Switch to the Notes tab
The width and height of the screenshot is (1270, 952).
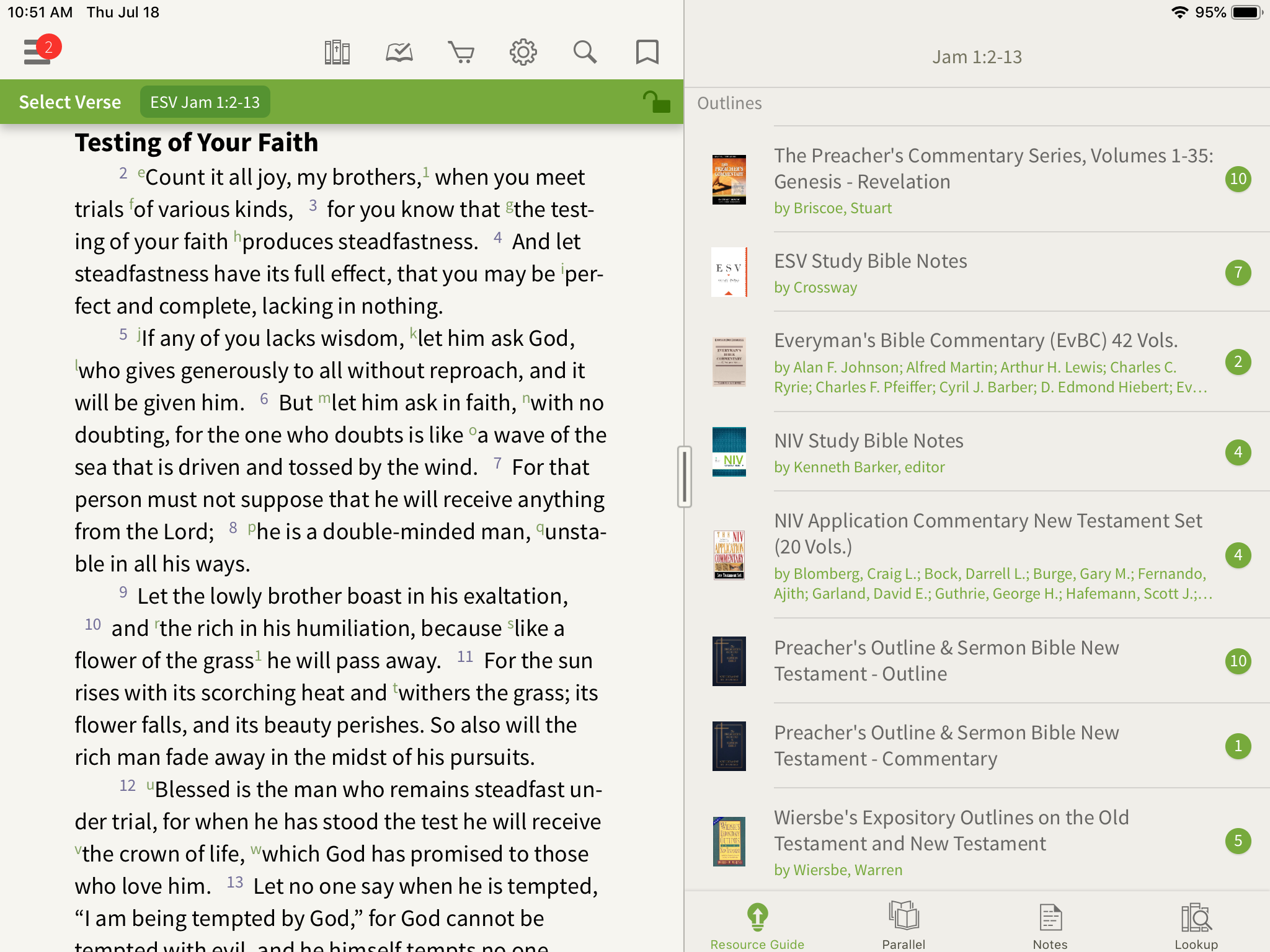tap(1050, 926)
